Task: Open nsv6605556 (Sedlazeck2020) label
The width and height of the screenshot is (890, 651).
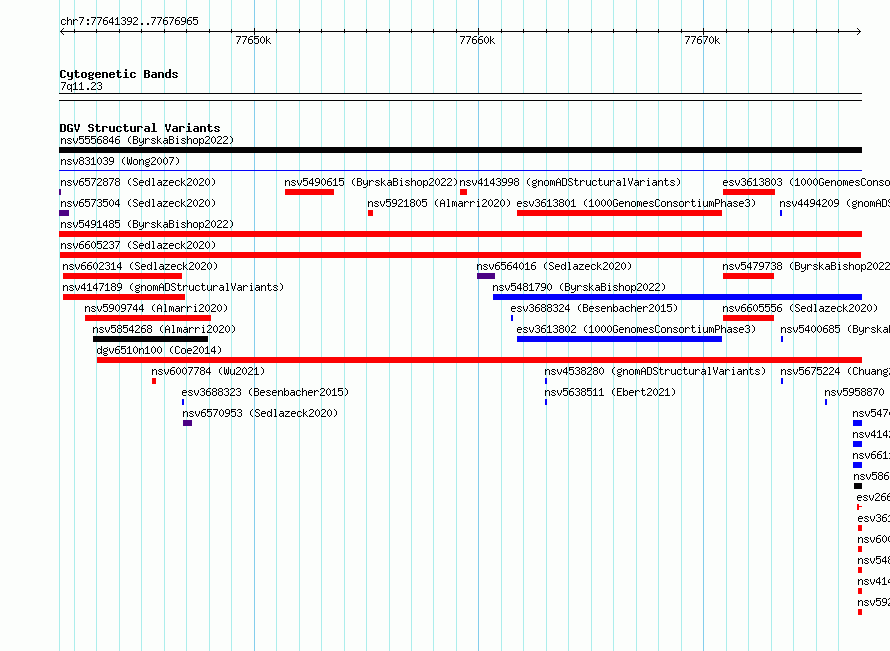Action: (x=800, y=308)
